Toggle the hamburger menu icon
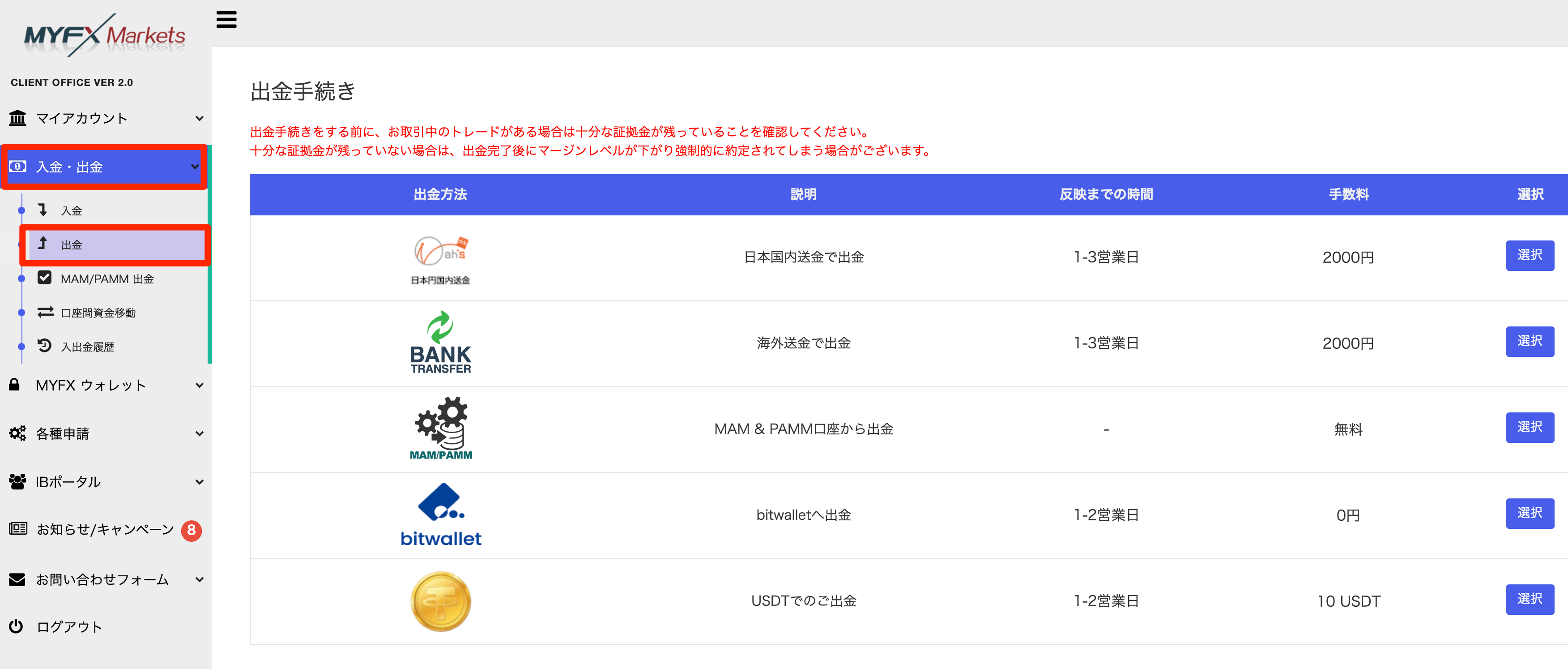This screenshot has width=1568, height=669. (226, 20)
